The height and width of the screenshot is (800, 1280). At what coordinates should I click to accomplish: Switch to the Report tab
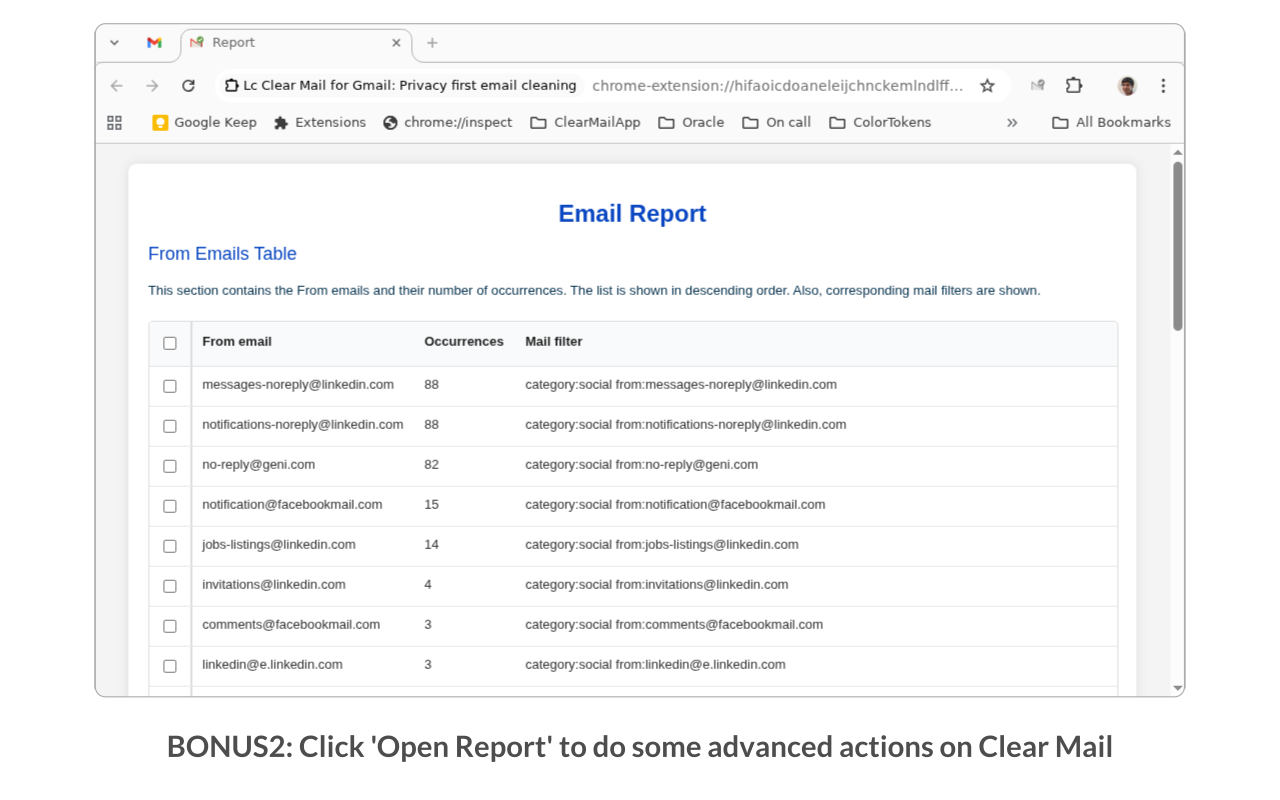pyautogui.click(x=232, y=43)
